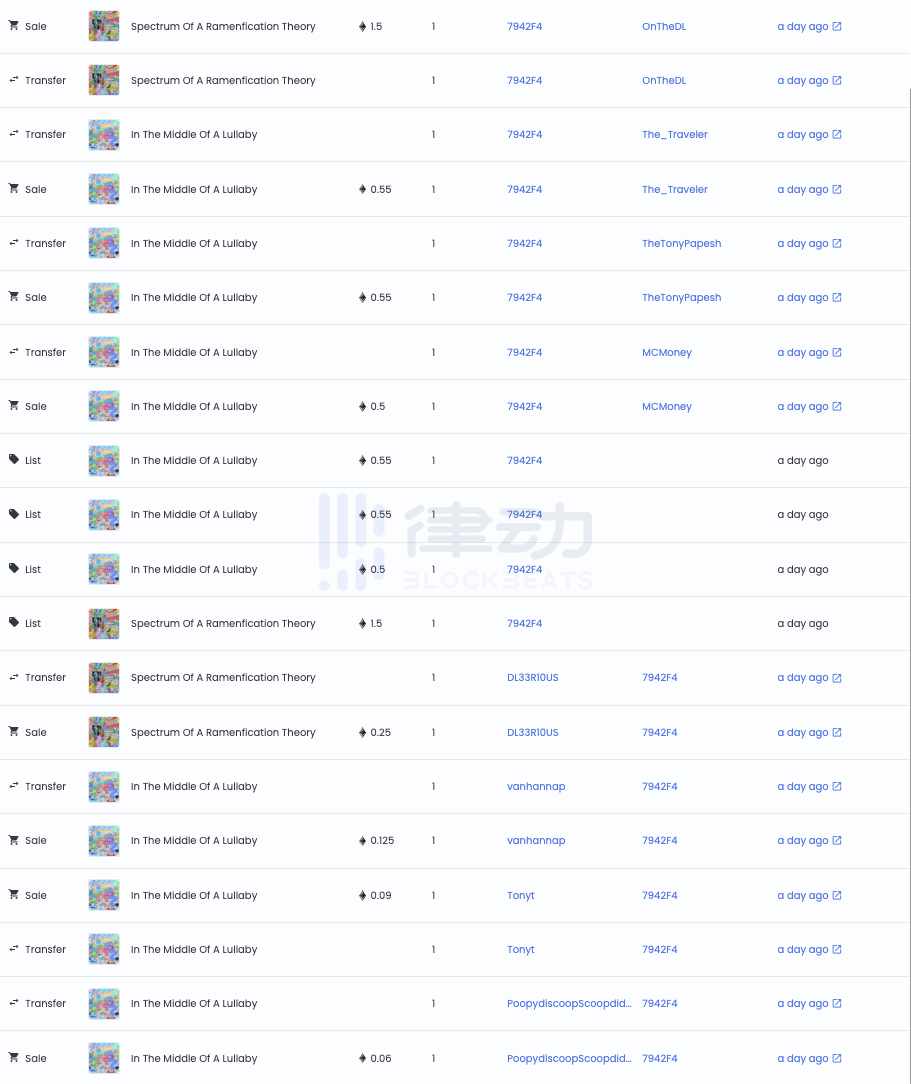Click the cart icon of the 1.5 Sale row
This screenshot has width=911, height=1084.
pyautogui.click(x=13, y=26)
